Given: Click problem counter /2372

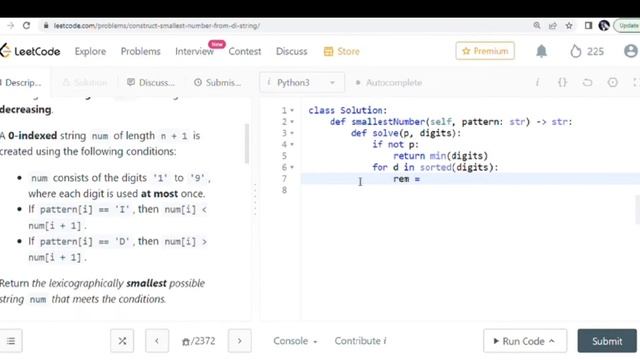Looking at the screenshot, I should (198, 341).
